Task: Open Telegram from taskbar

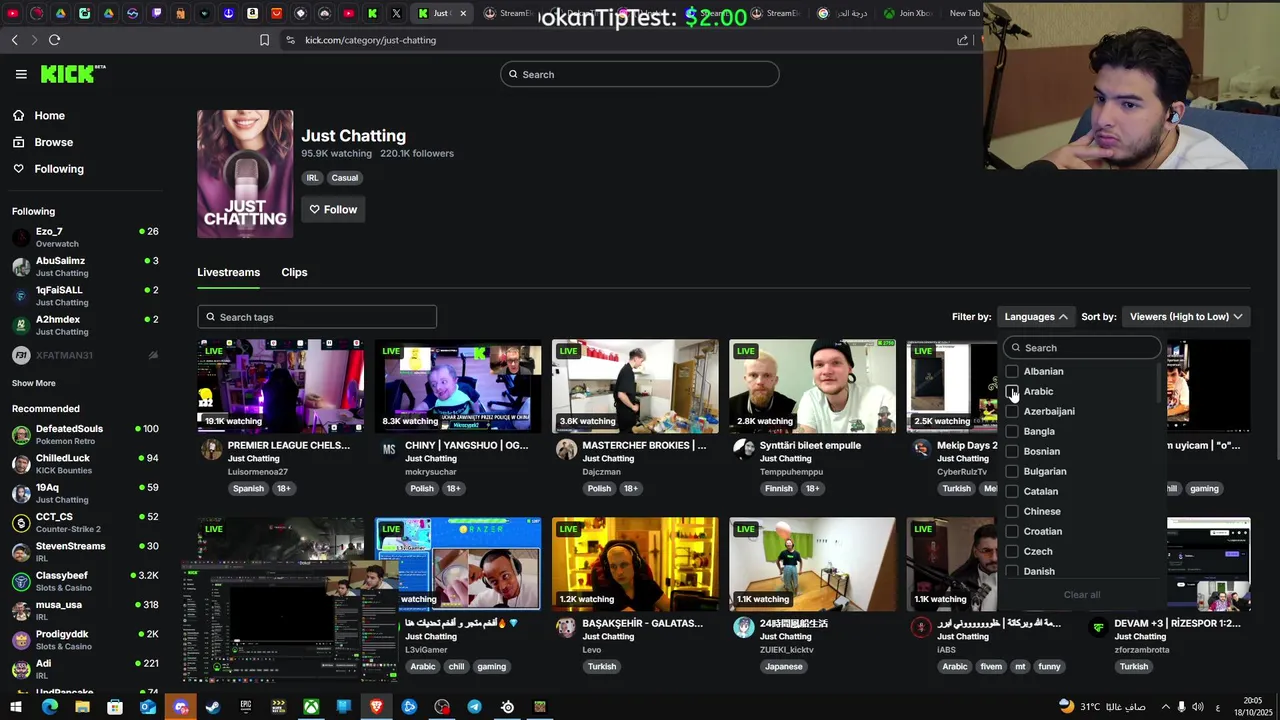Action: click(x=475, y=707)
